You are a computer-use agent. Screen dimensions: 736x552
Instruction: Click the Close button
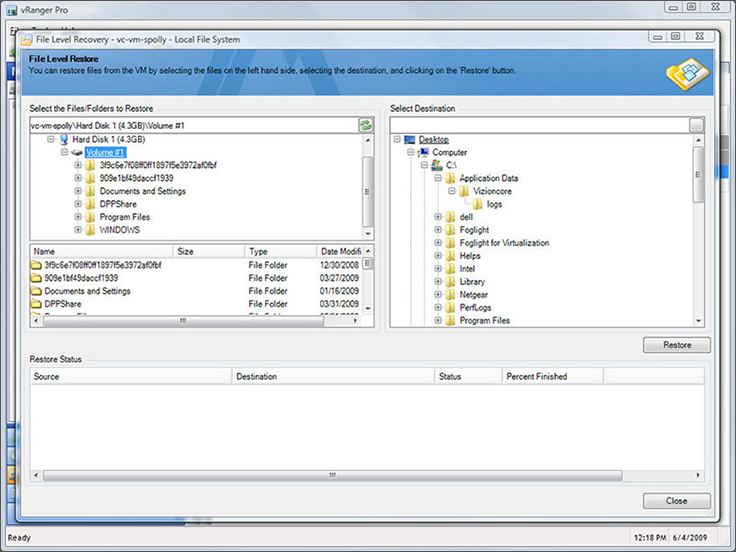click(676, 501)
